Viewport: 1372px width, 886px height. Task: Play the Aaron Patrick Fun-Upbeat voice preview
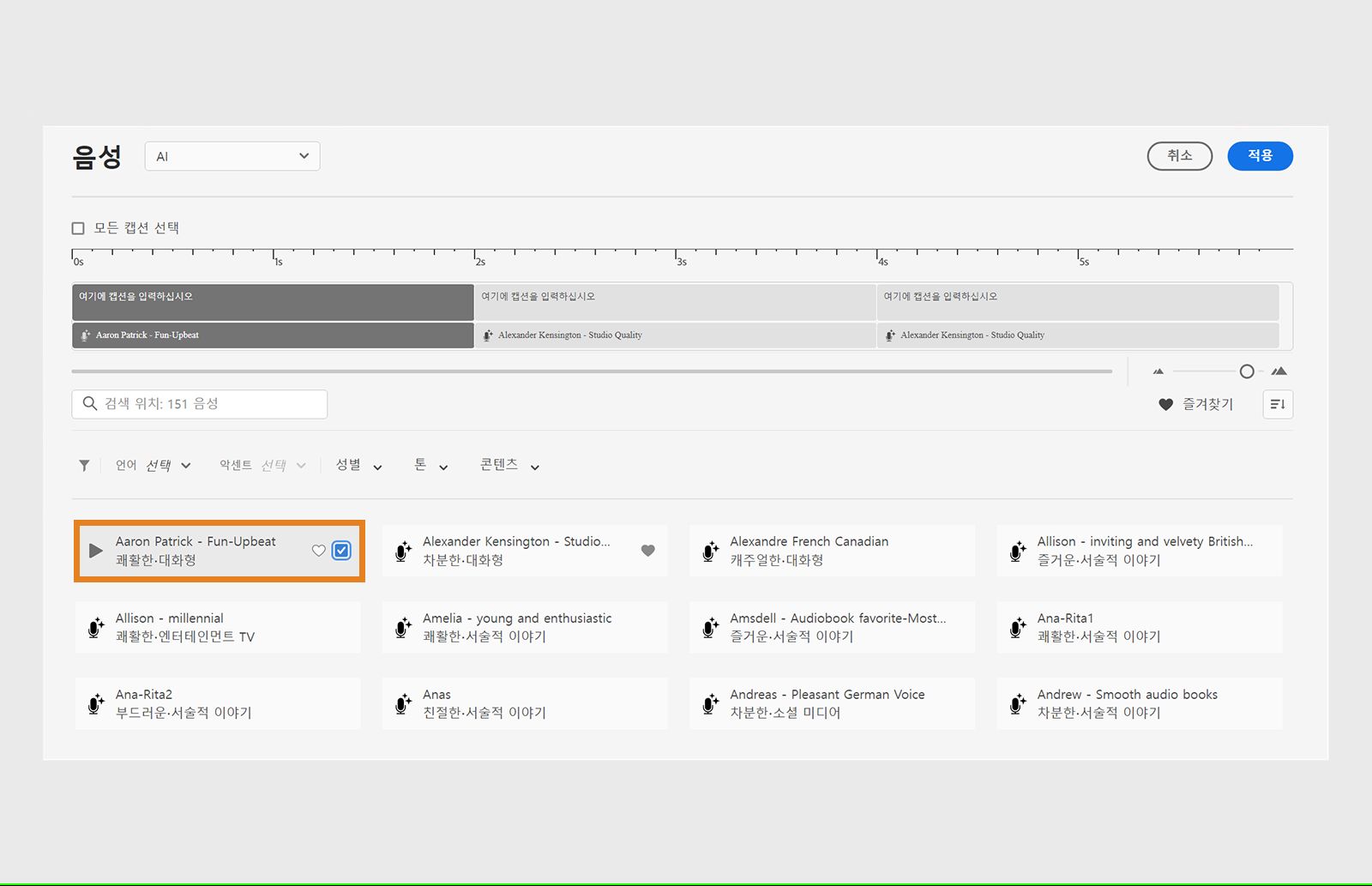(x=96, y=551)
